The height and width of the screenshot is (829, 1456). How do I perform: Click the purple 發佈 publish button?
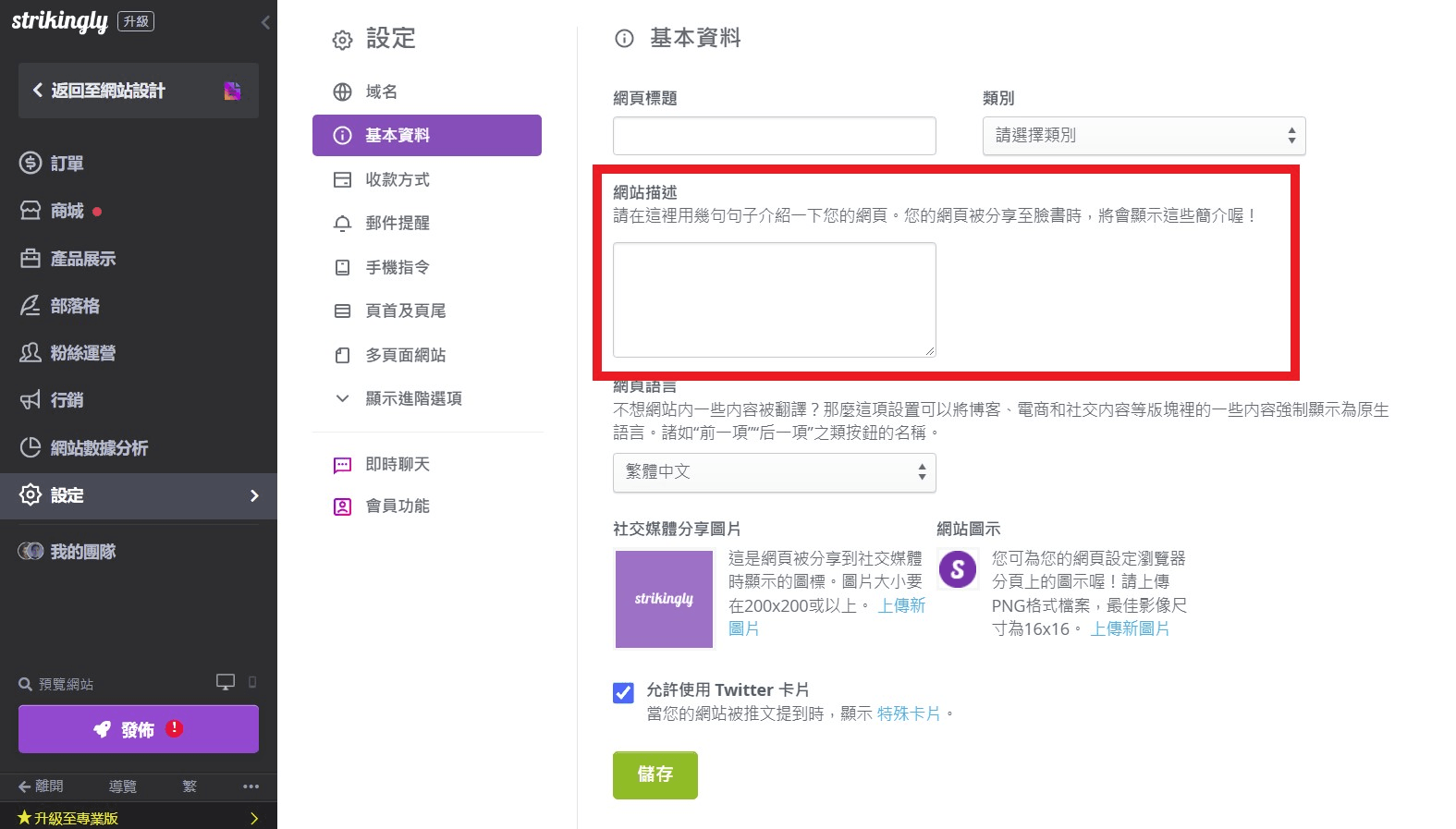(x=139, y=729)
